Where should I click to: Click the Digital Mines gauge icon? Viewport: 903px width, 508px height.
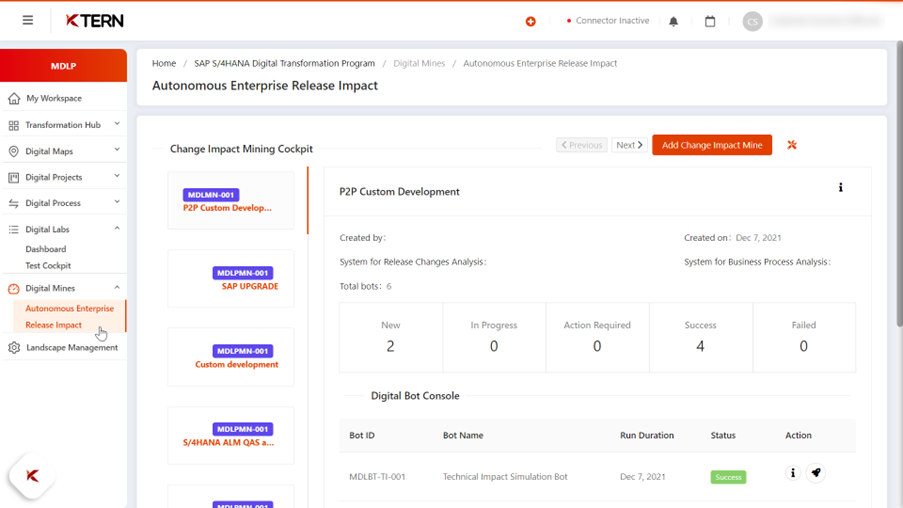coord(14,289)
